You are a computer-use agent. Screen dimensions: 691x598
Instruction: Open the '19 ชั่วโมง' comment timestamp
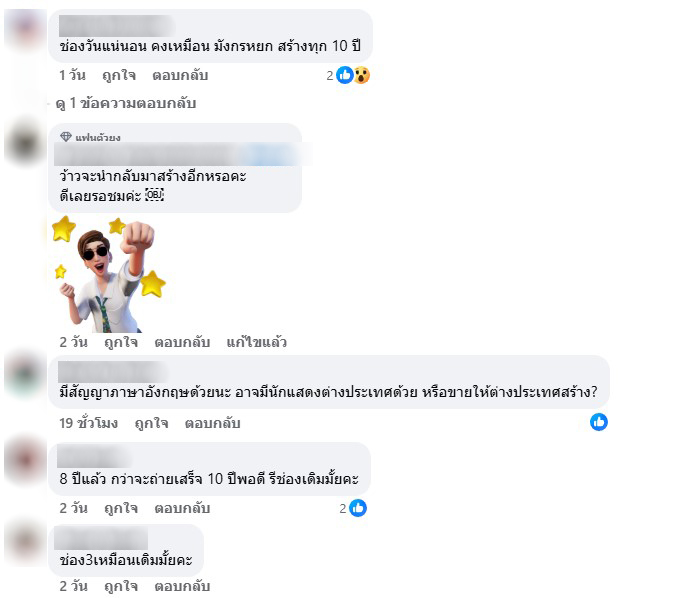click(x=89, y=423)
